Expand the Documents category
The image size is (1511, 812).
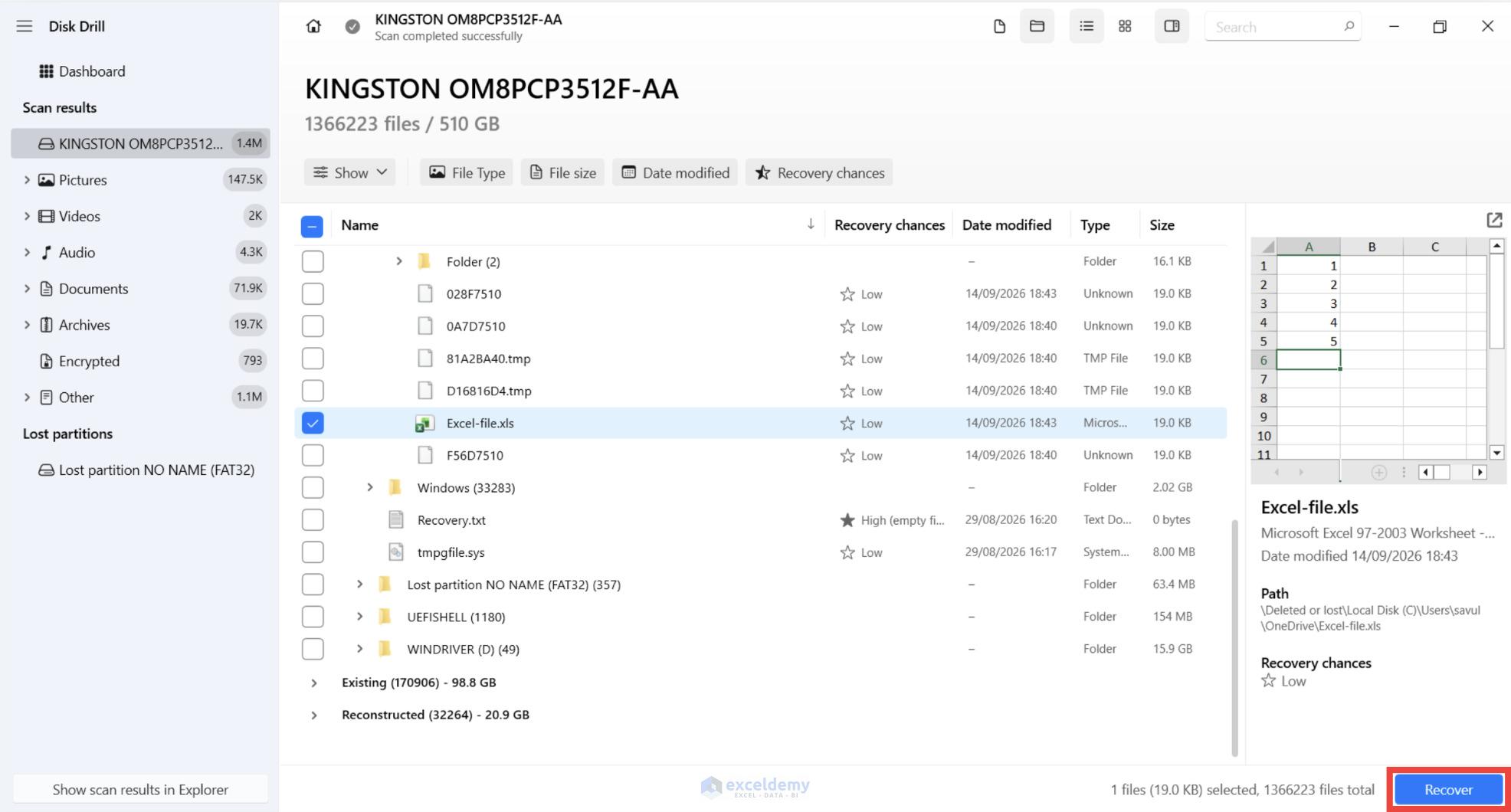27,289
